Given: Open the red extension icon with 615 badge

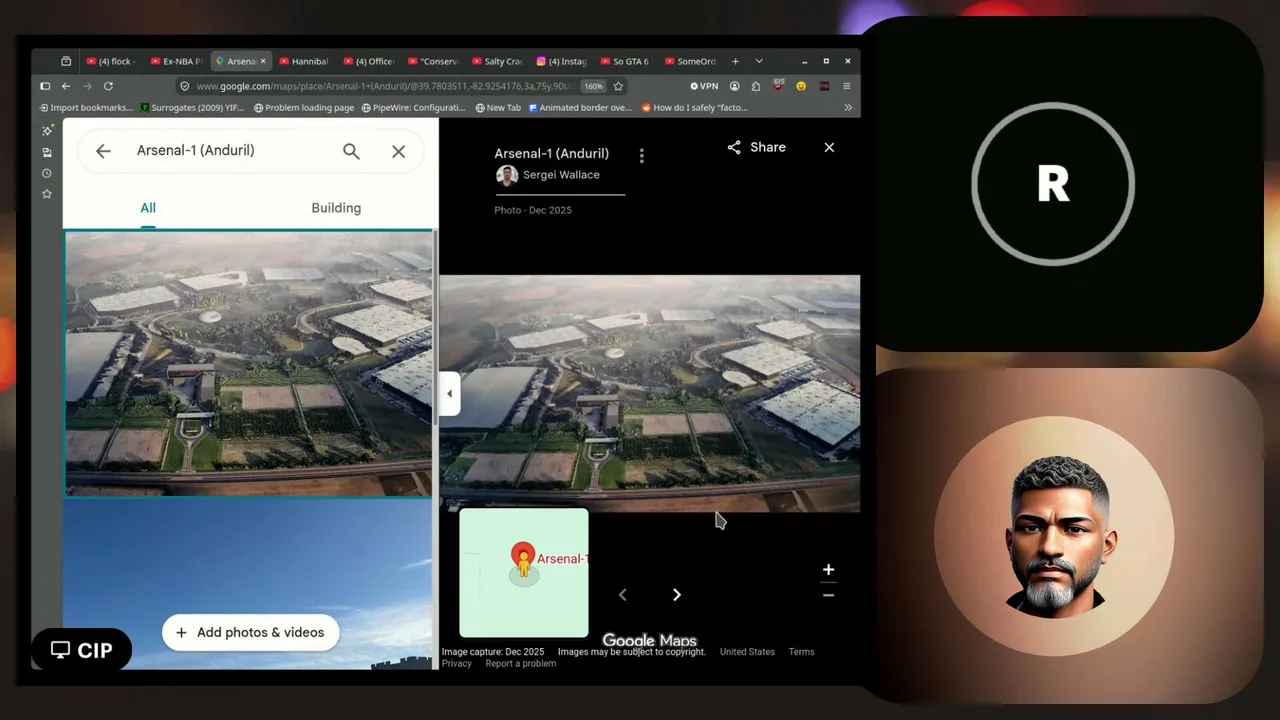Looking at the screenshot, I should [778, 86].
